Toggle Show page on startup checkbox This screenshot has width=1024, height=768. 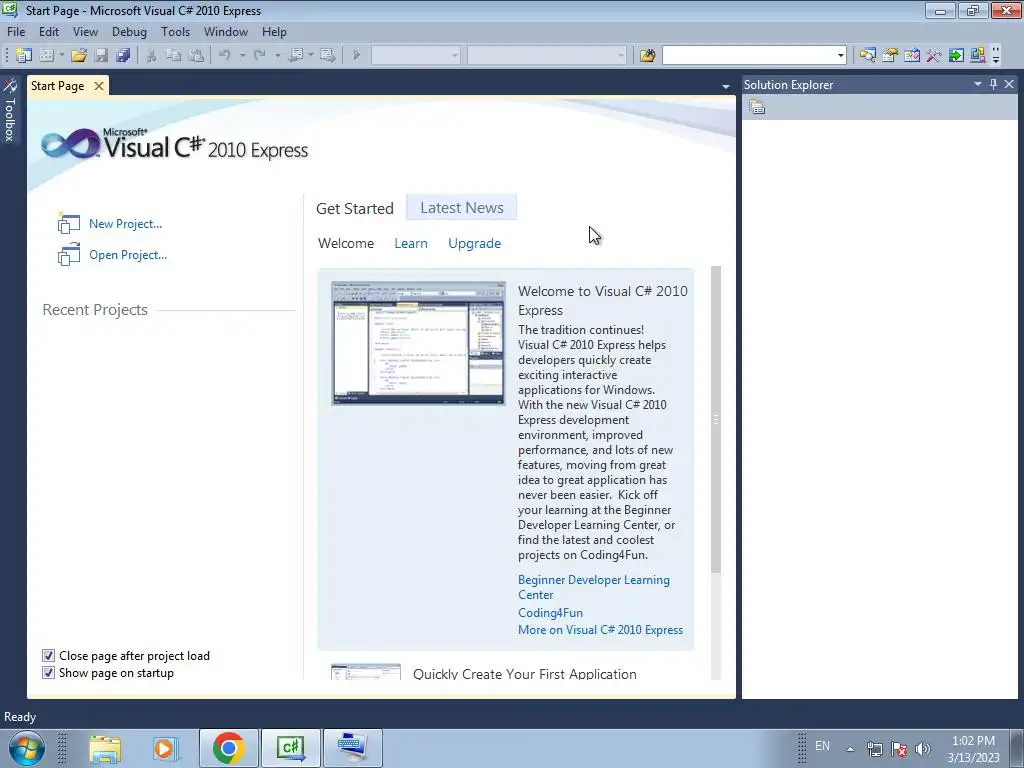point(48,673)
